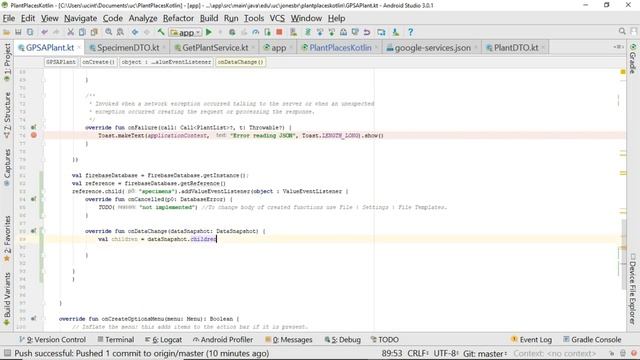Screen dimensions: 640x360
Task: Click the Attach debugger to process icon
Action: coord(267,32)
